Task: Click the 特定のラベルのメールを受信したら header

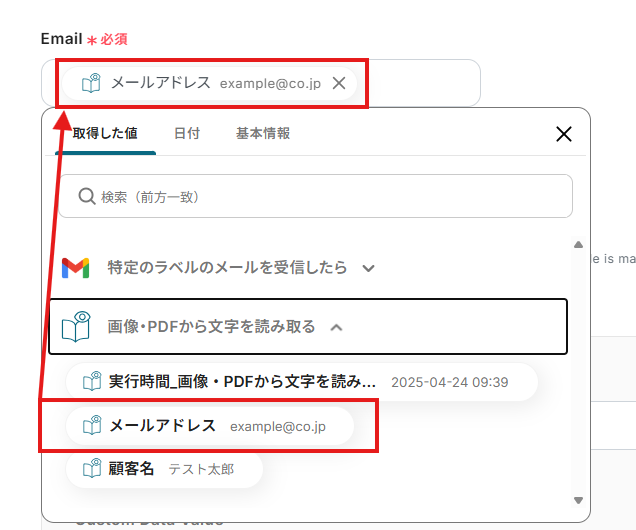Action: (227, 268)
